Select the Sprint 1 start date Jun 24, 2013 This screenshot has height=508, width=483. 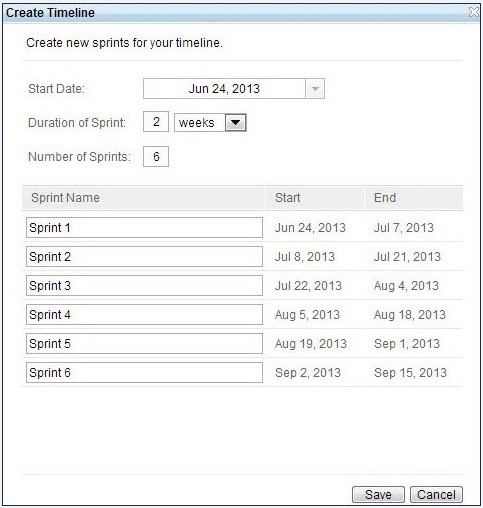click(x=310, y=228)
